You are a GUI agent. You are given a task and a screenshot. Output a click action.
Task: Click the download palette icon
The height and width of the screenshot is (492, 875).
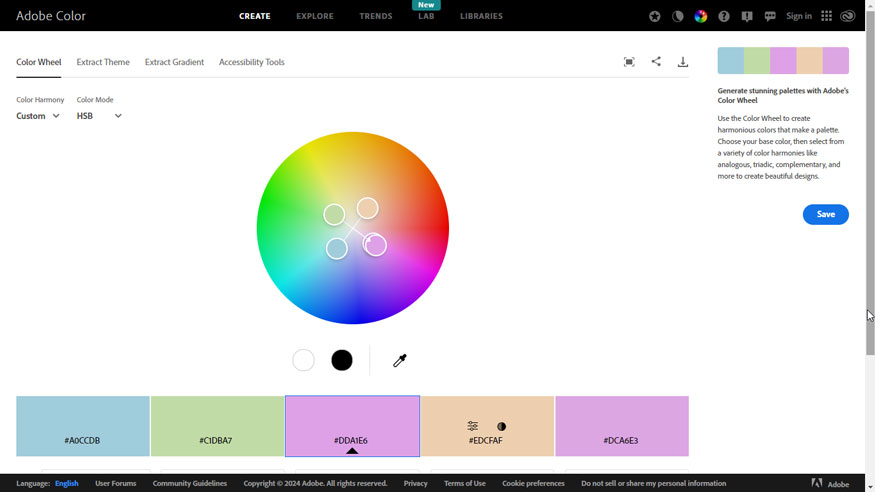682,62
